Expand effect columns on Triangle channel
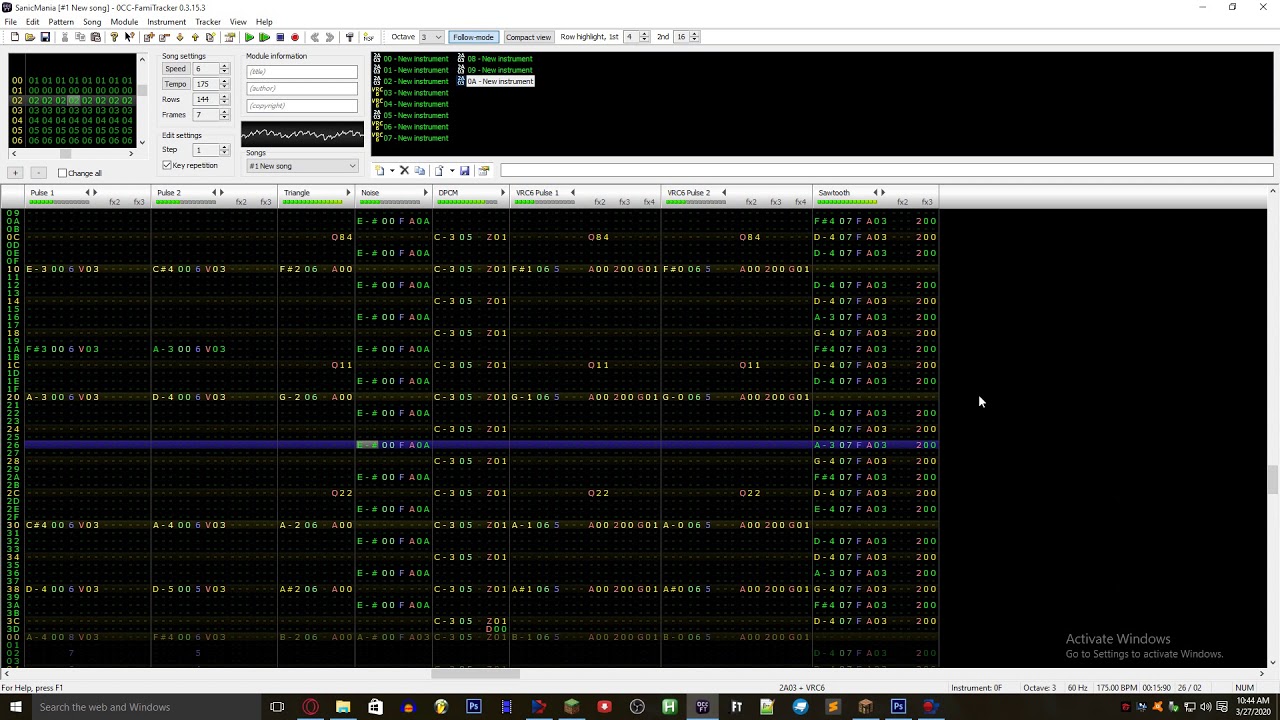Viewport: 1280px width, 720px height. tap(348, 193)
